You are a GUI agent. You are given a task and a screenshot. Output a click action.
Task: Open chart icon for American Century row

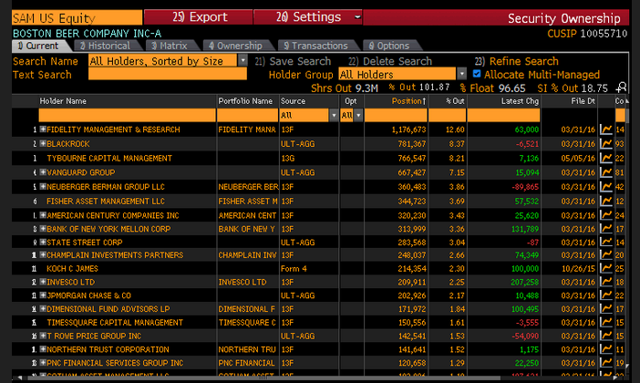(x=606, y=215)
